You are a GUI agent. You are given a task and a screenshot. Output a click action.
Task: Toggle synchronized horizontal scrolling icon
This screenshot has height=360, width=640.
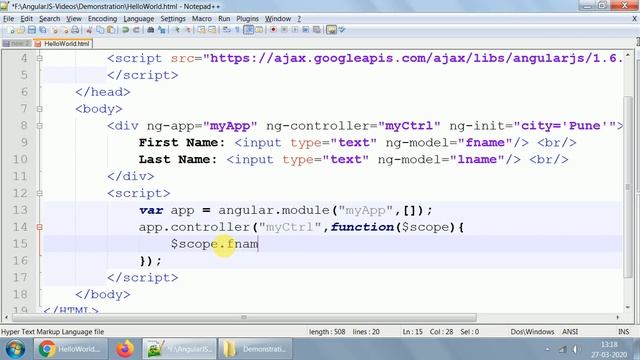(x=212, y=30)
